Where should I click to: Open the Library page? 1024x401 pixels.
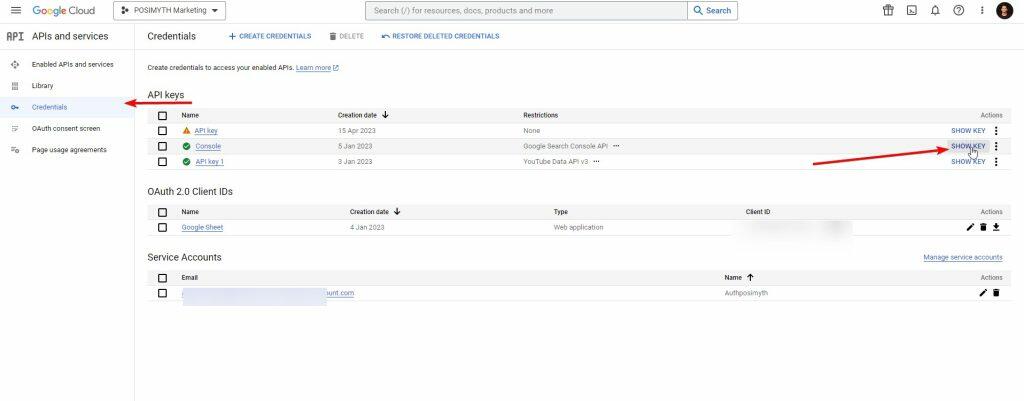point(42,86)
